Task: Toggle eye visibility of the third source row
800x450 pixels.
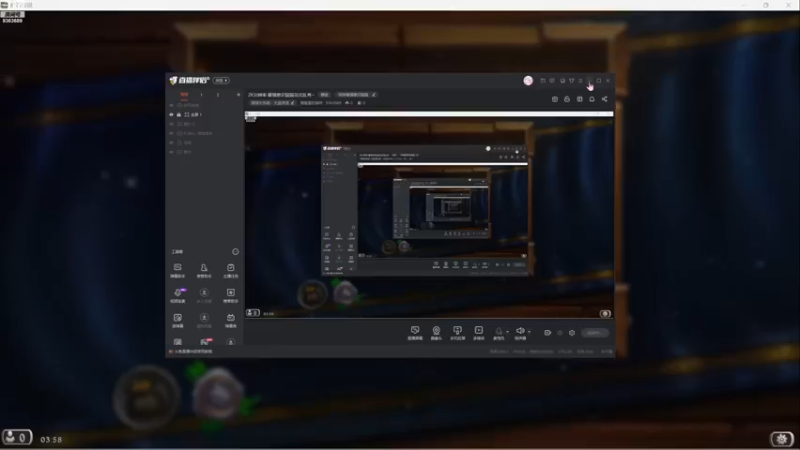Action: pos(171,124)
